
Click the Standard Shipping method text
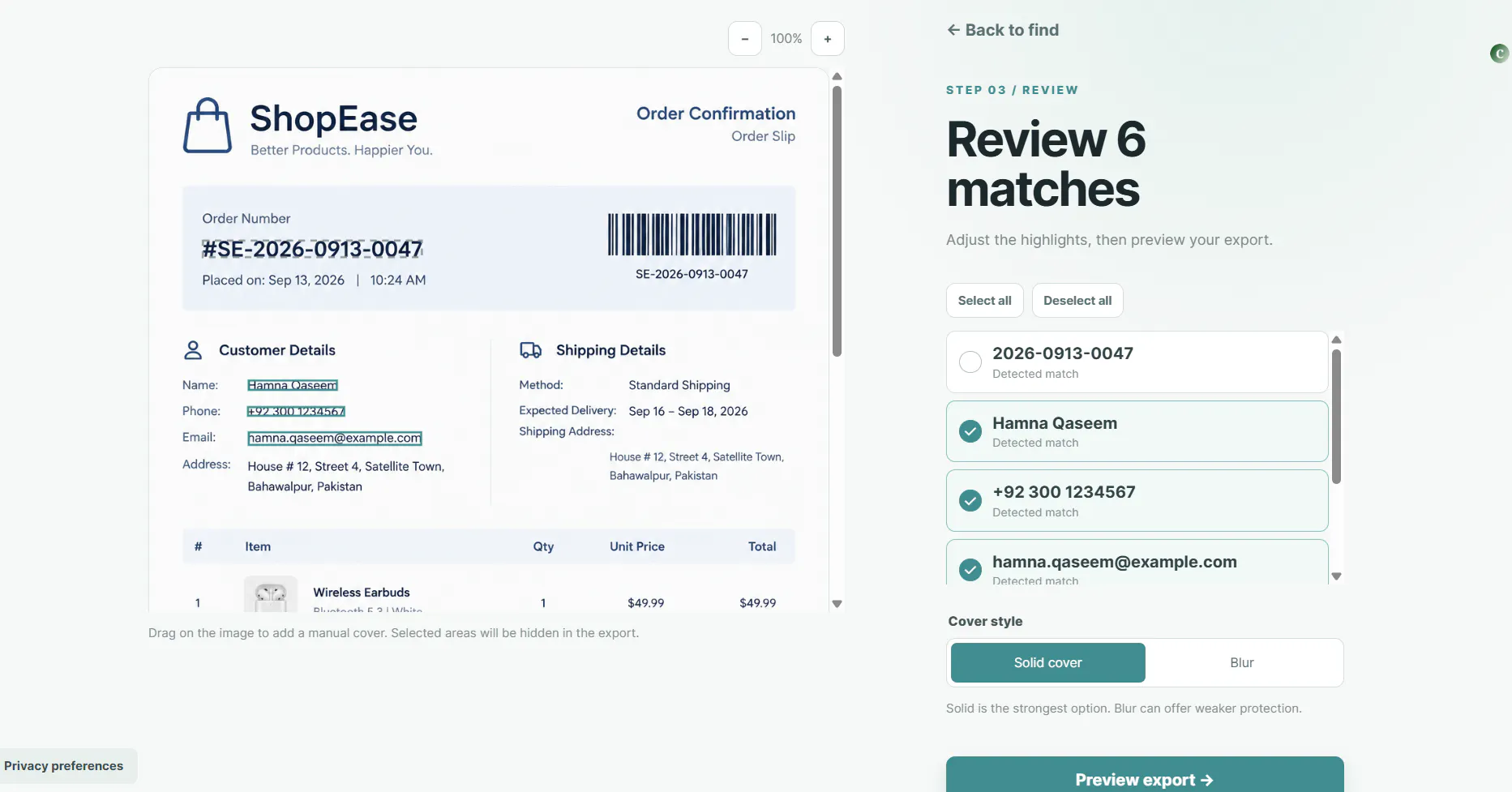click(x=679, y=385)
